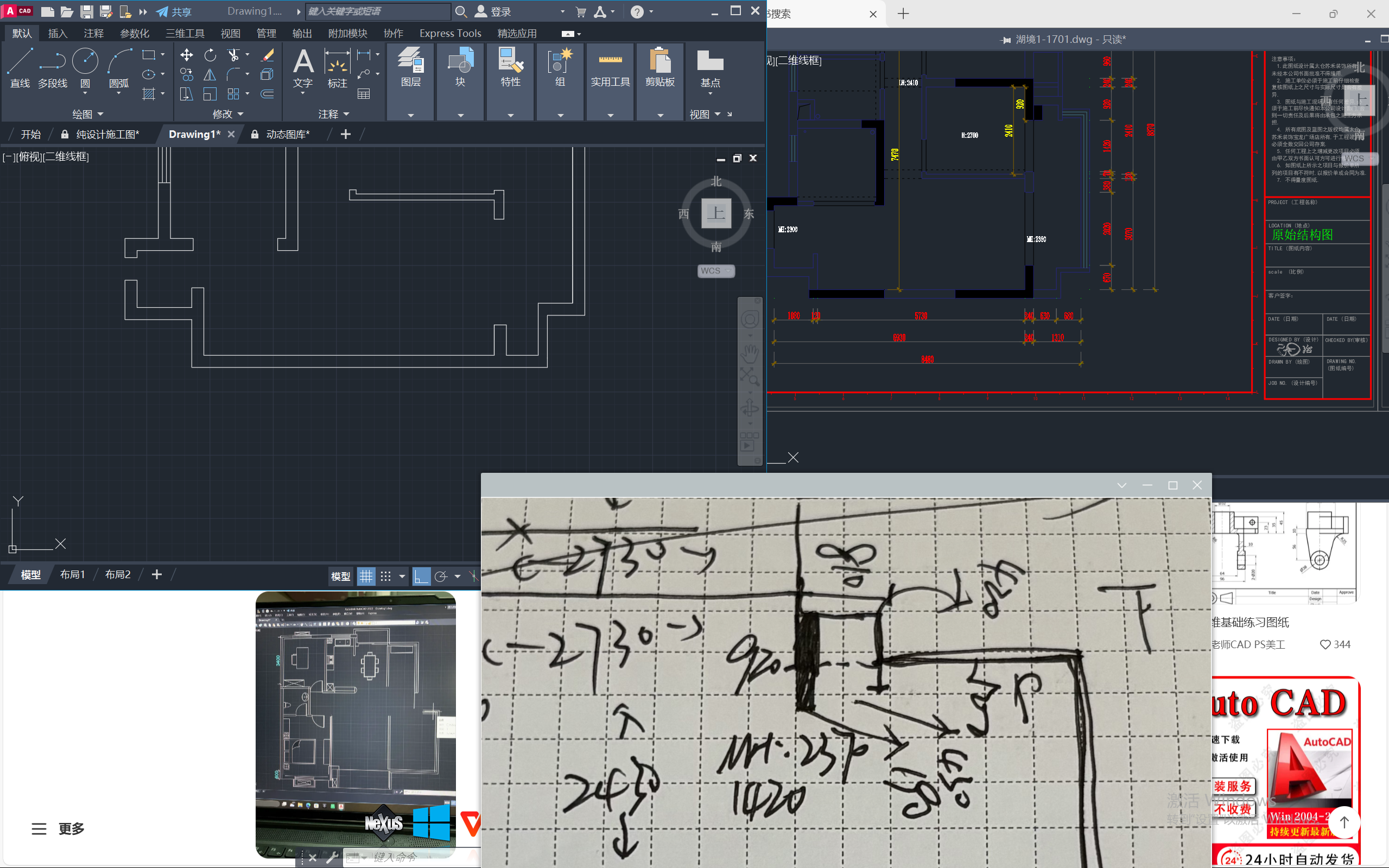The width and height of the screenshot is (1389, 868).
Task: Click the 布局1 layout tab
Action: point(72,575)
